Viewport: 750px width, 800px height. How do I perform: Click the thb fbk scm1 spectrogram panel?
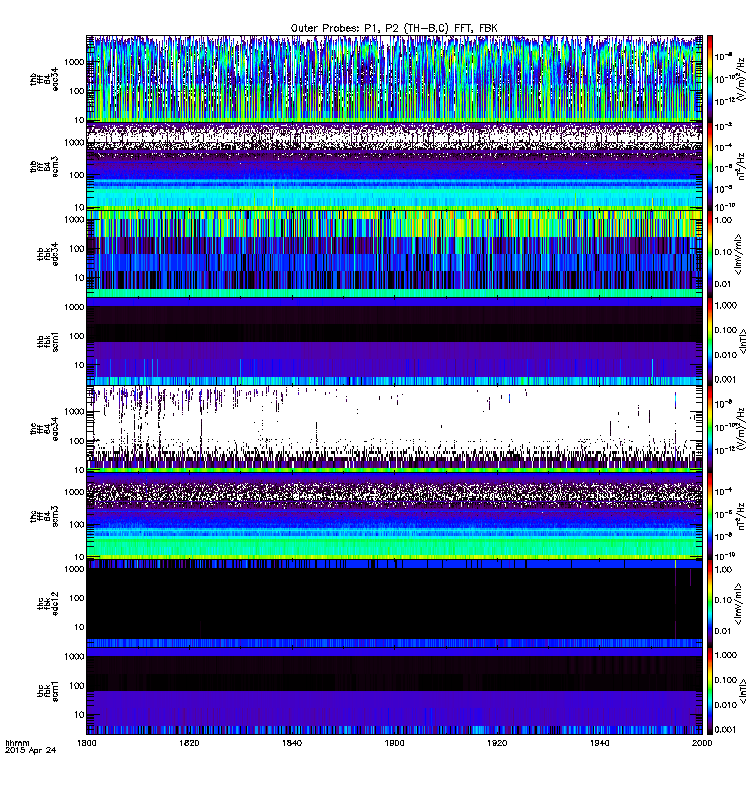(394, 341)
